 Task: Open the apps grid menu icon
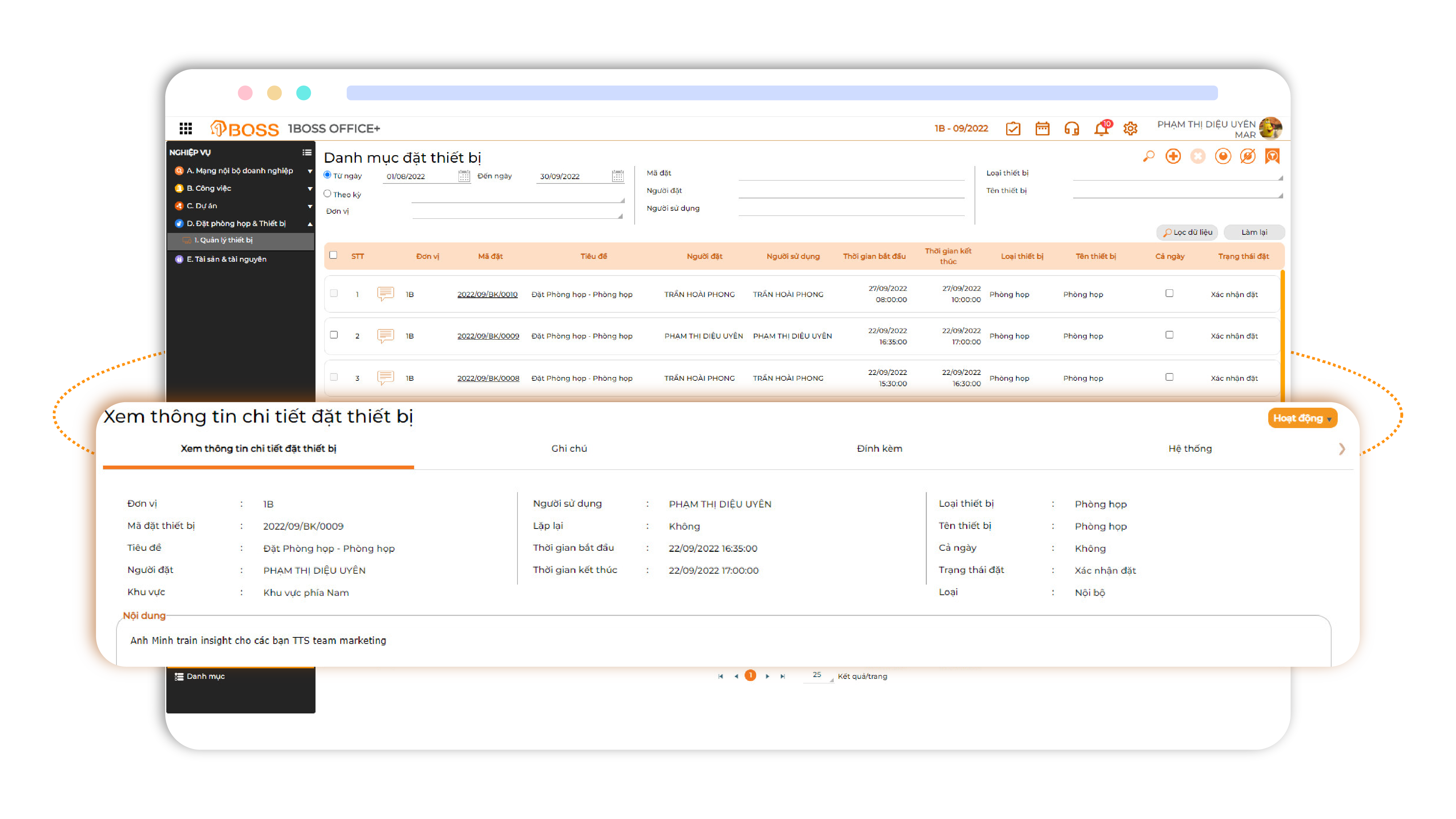[185, 128]
